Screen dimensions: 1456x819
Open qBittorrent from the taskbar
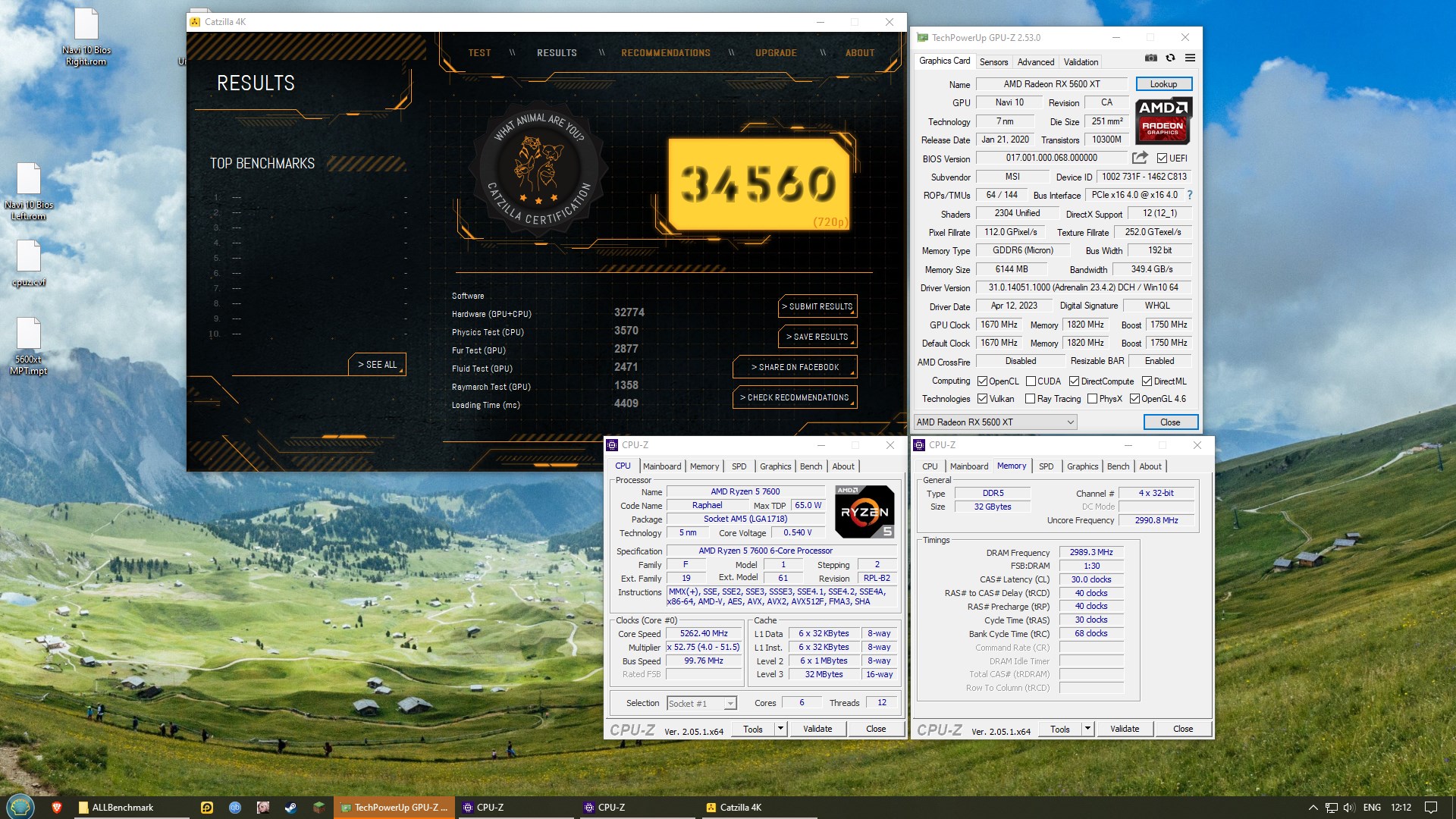pyautogui.click(x=235, y=808)
